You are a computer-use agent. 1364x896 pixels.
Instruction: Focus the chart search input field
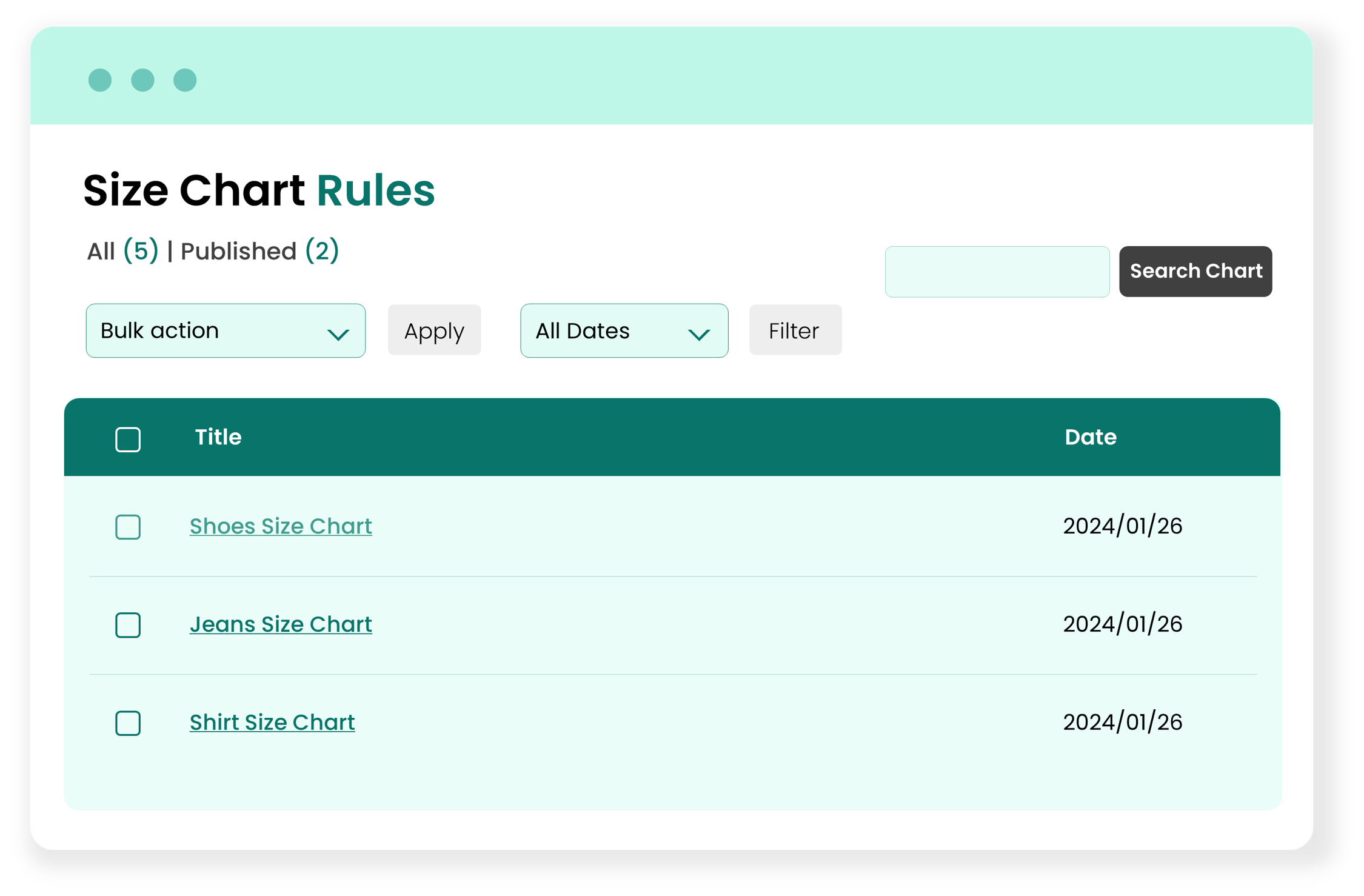[997, 272]
